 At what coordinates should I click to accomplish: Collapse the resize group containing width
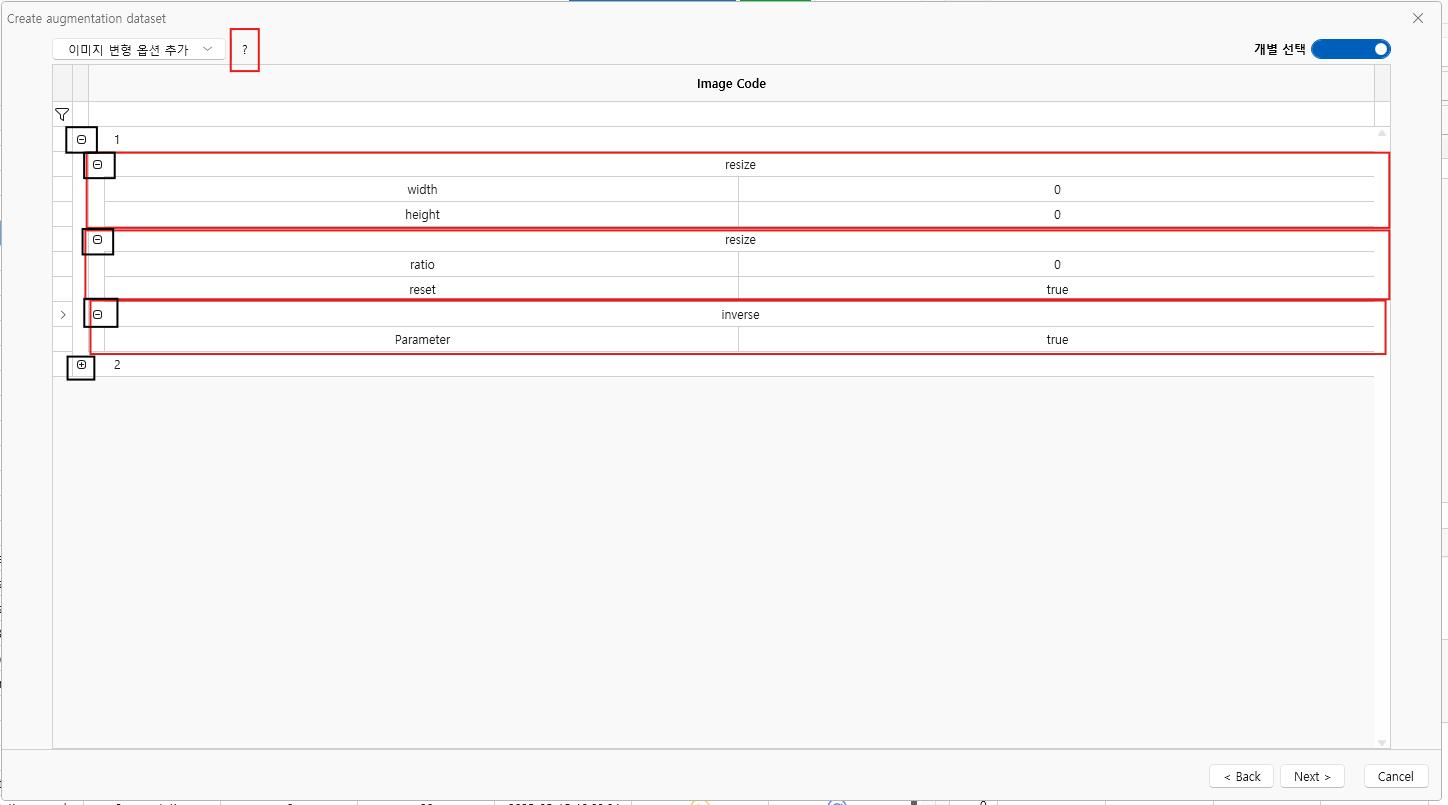tap(98, 165)
